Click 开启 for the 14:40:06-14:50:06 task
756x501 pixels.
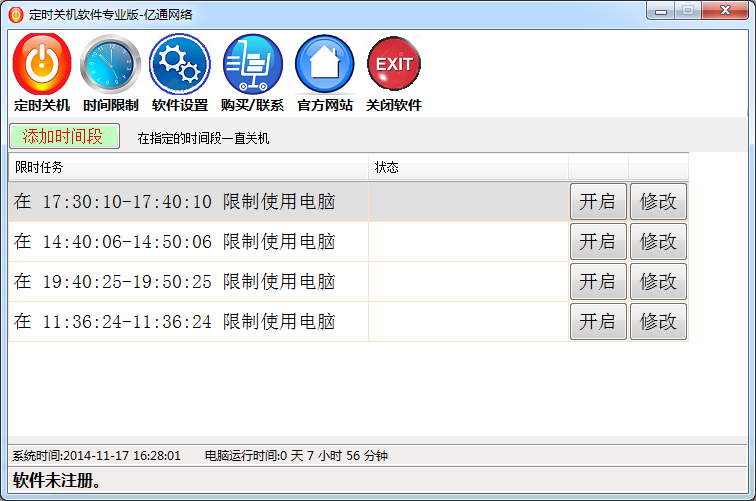[598, 242]
